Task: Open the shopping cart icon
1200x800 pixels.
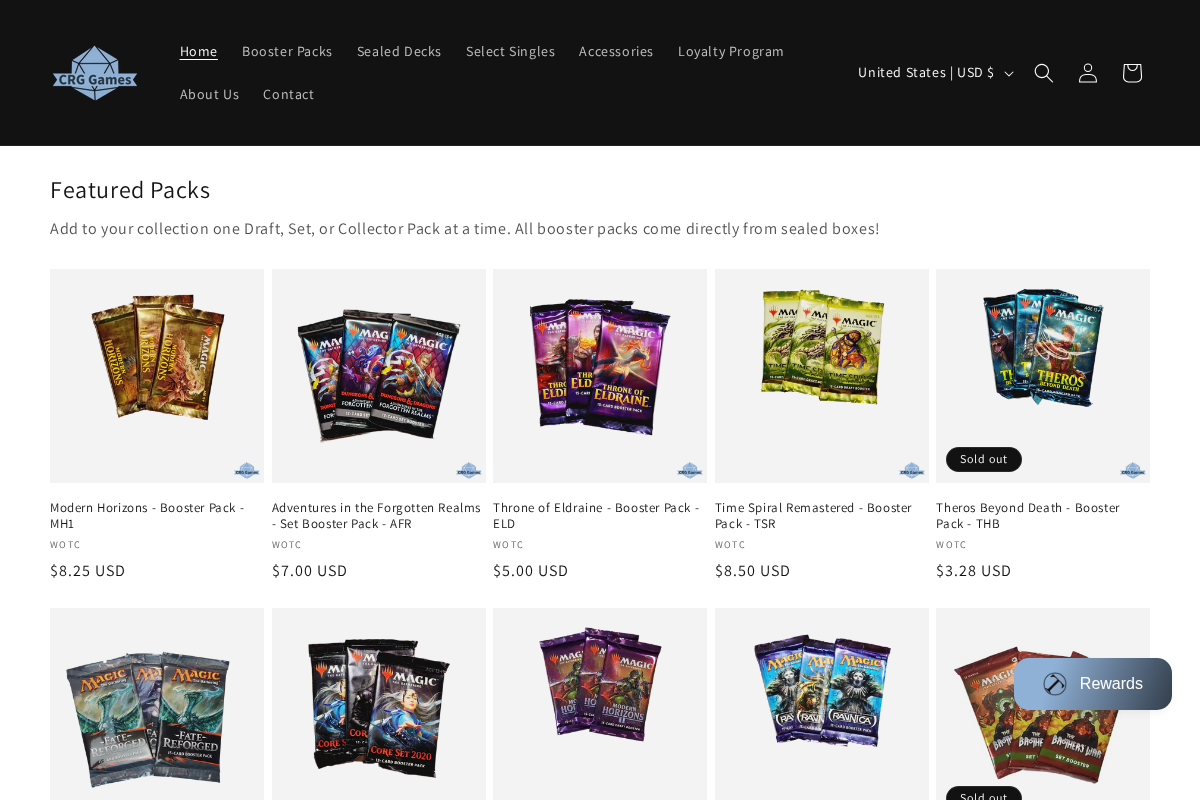Action: [x=1131, y=72]
